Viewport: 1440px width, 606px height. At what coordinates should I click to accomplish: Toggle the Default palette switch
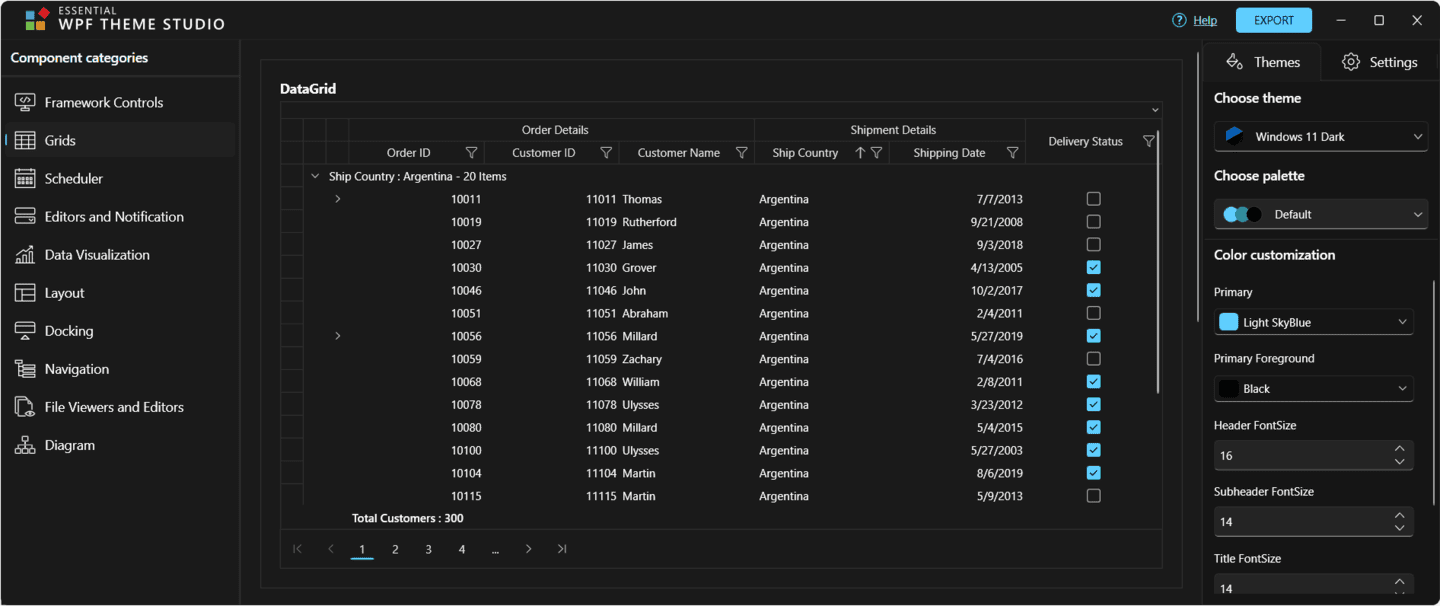pos(1239,213)
